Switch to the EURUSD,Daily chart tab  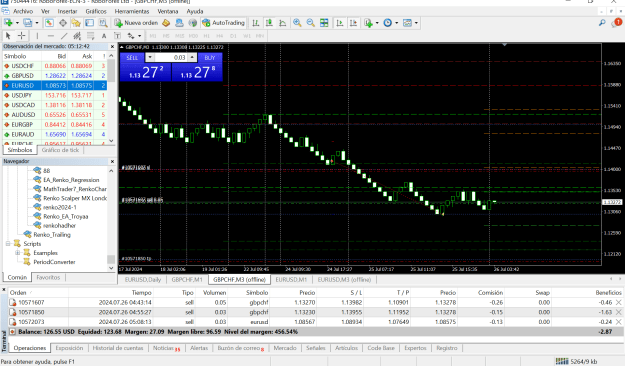coord(143,279)
